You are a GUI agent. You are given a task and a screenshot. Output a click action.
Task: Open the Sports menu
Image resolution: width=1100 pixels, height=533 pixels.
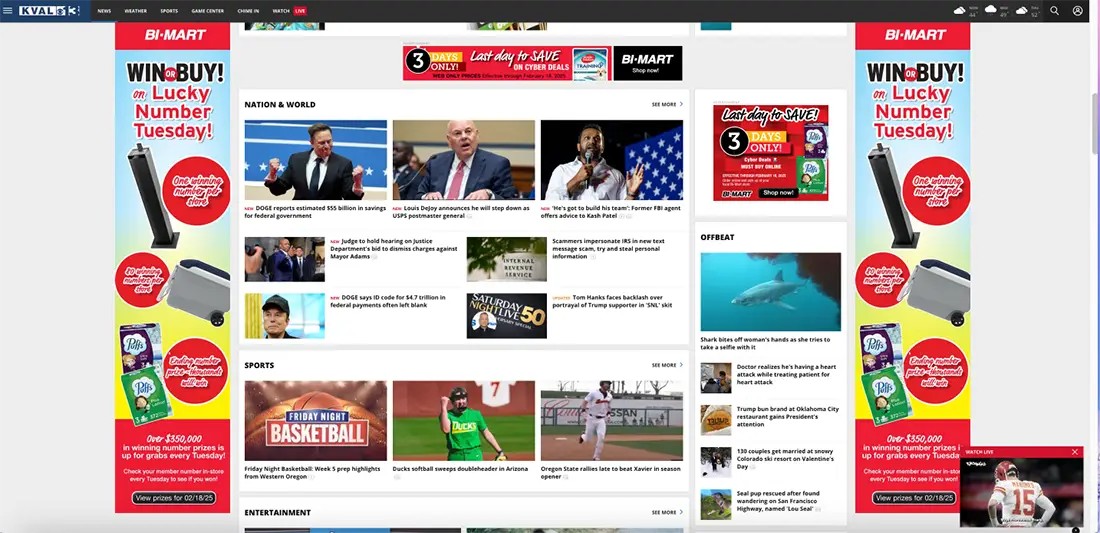[x=168, y=11]
